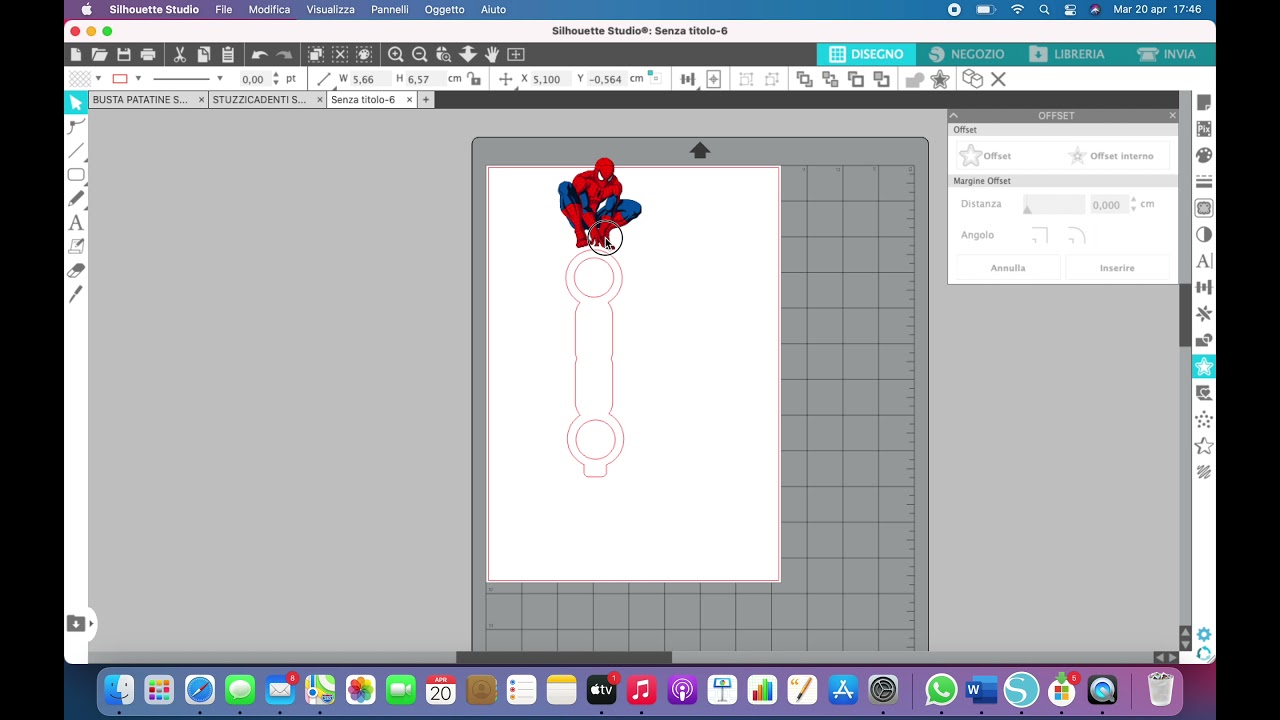Add a new document tab with plus
This screenshot has height=720, width=1280.
(x=426, y=100)
